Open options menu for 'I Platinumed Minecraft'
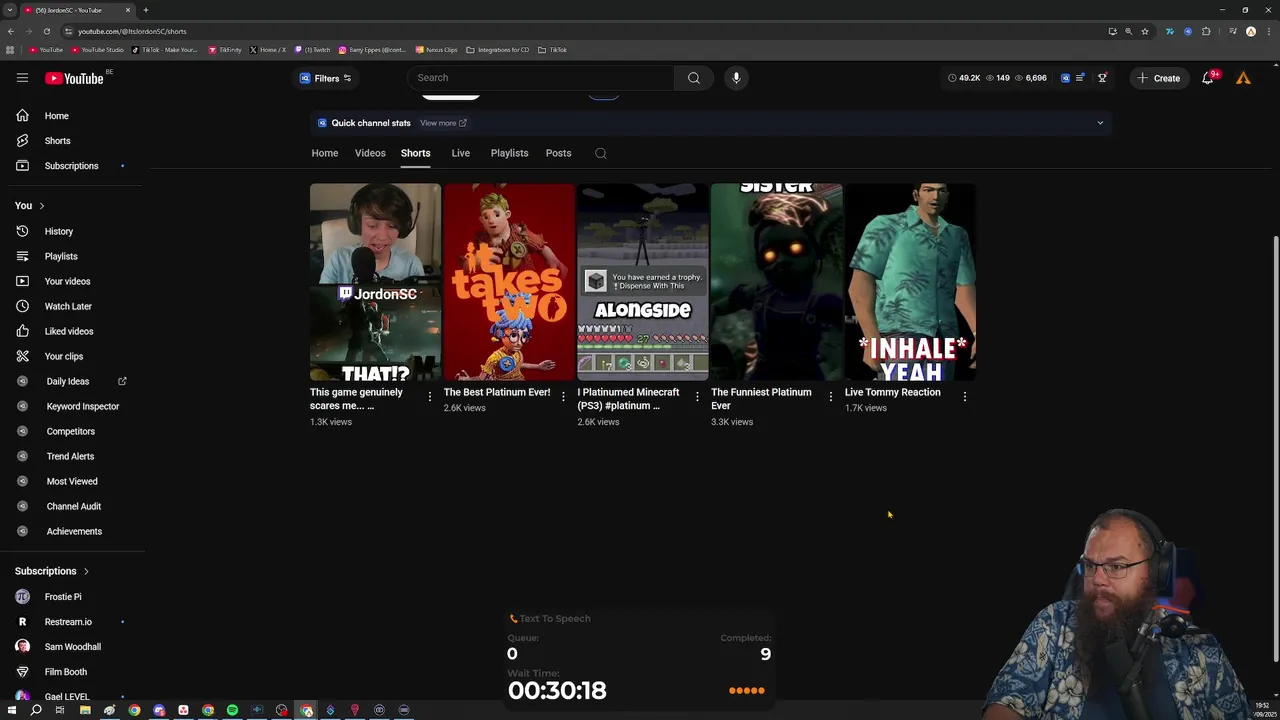 coord(697,397)
